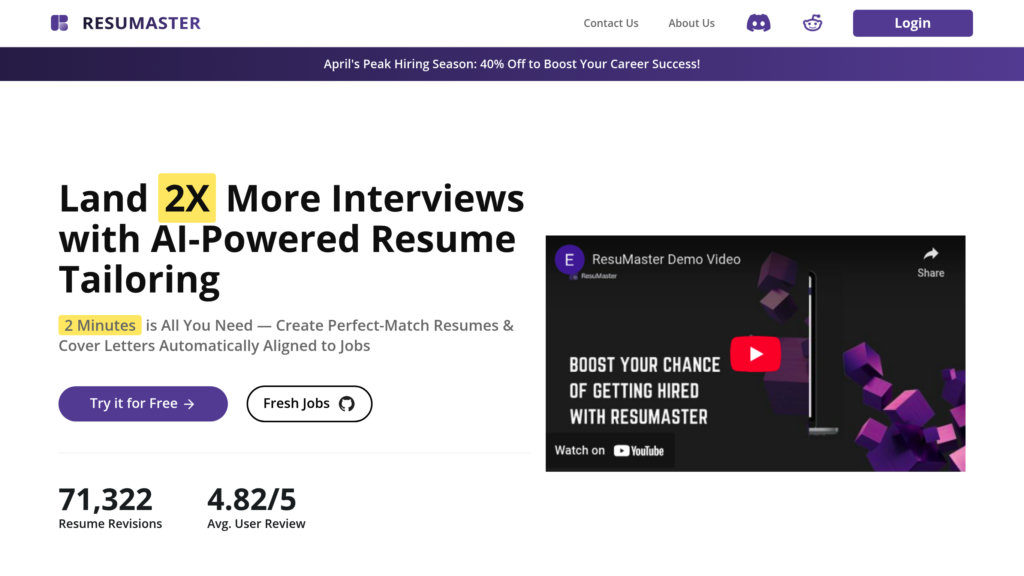
Task: Click the 40% Off promo banner
Action: point(512,64)
